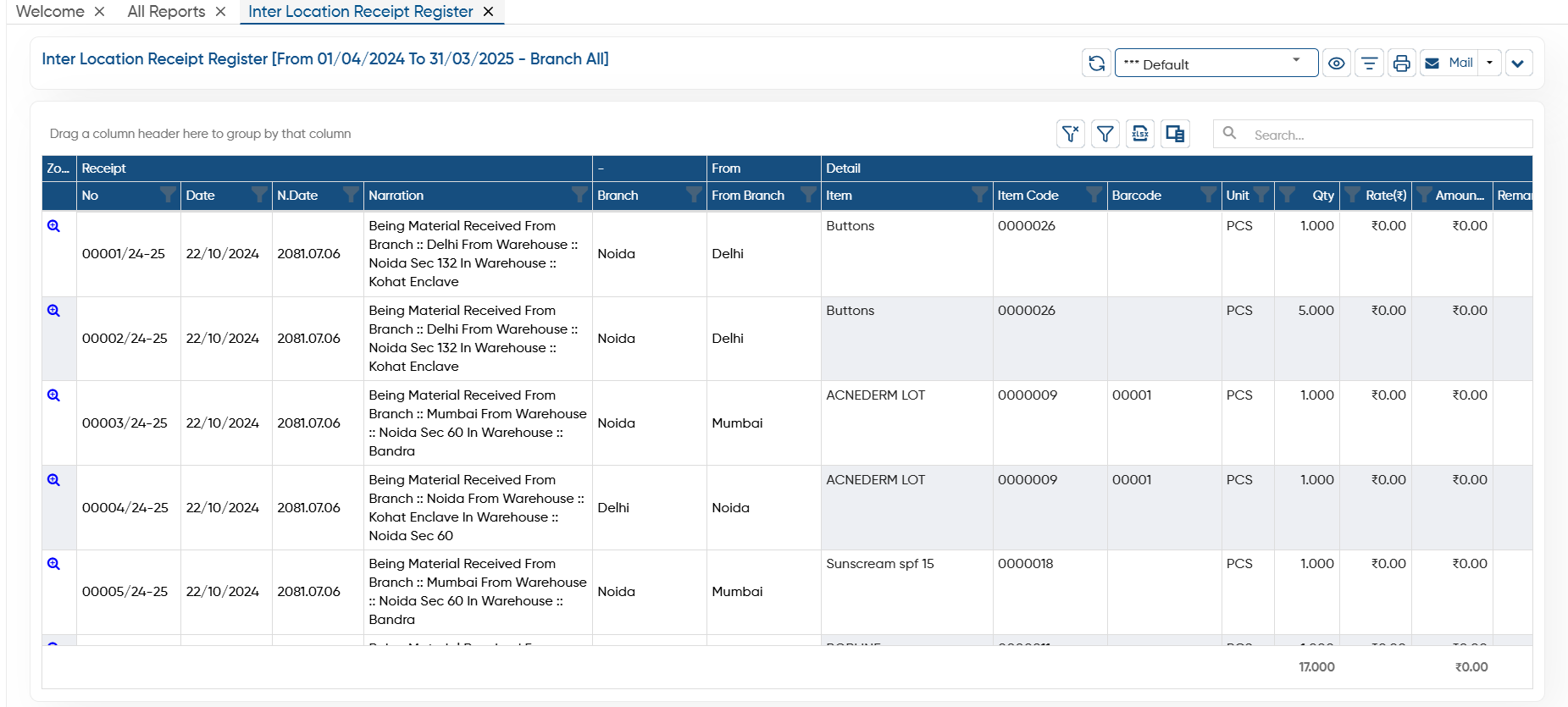Open the filter on the No column
Viewport: 1568px width, 707px height.
169,195
